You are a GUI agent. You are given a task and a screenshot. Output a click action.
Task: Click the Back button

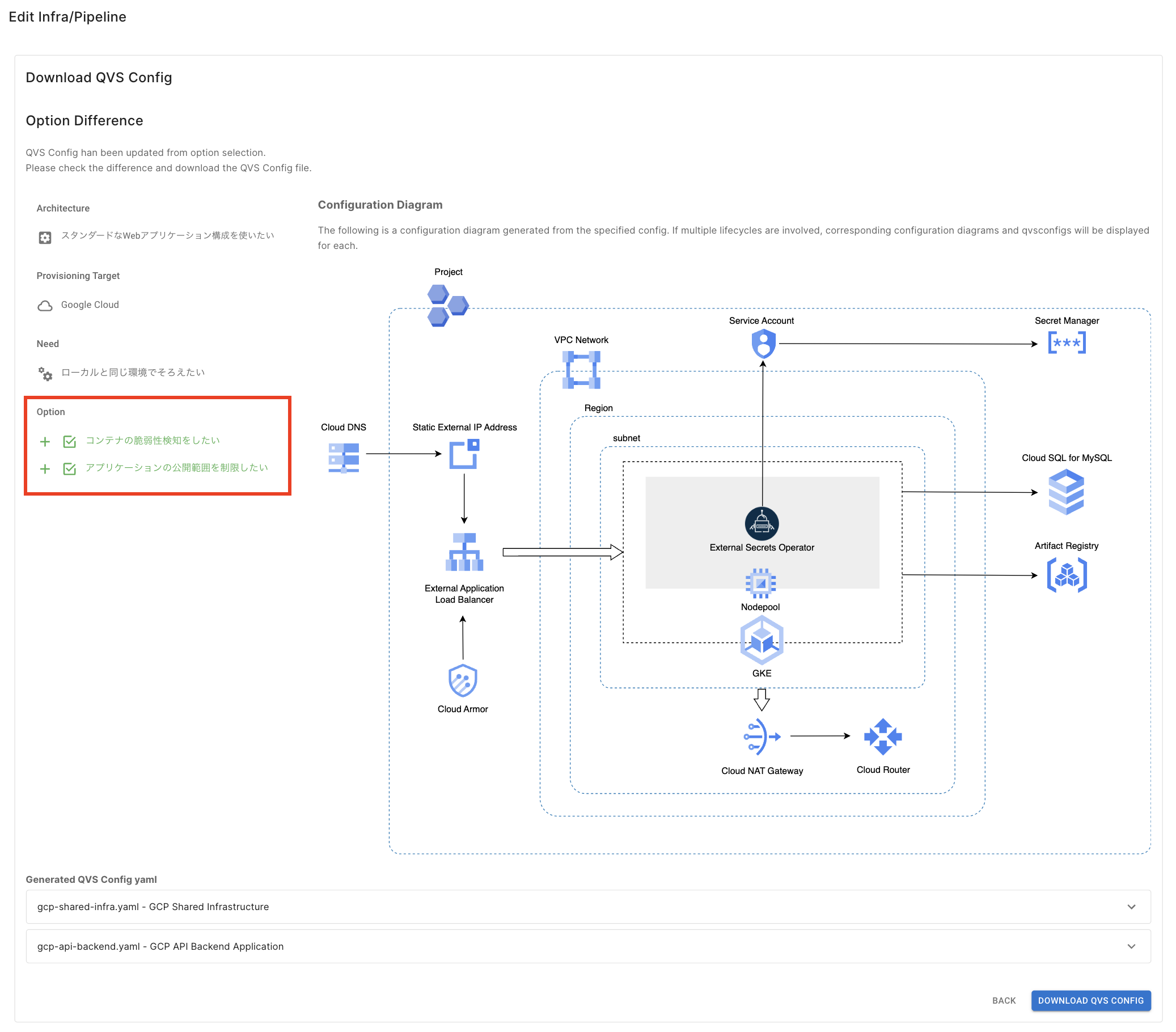pyautogui.click(x=1004, y=1000)
